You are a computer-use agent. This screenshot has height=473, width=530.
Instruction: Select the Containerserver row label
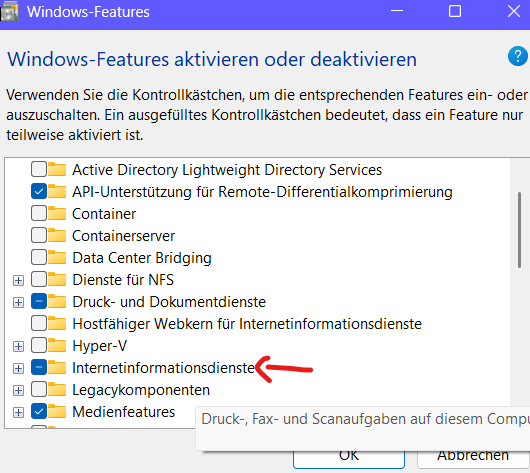pos(124,236)
